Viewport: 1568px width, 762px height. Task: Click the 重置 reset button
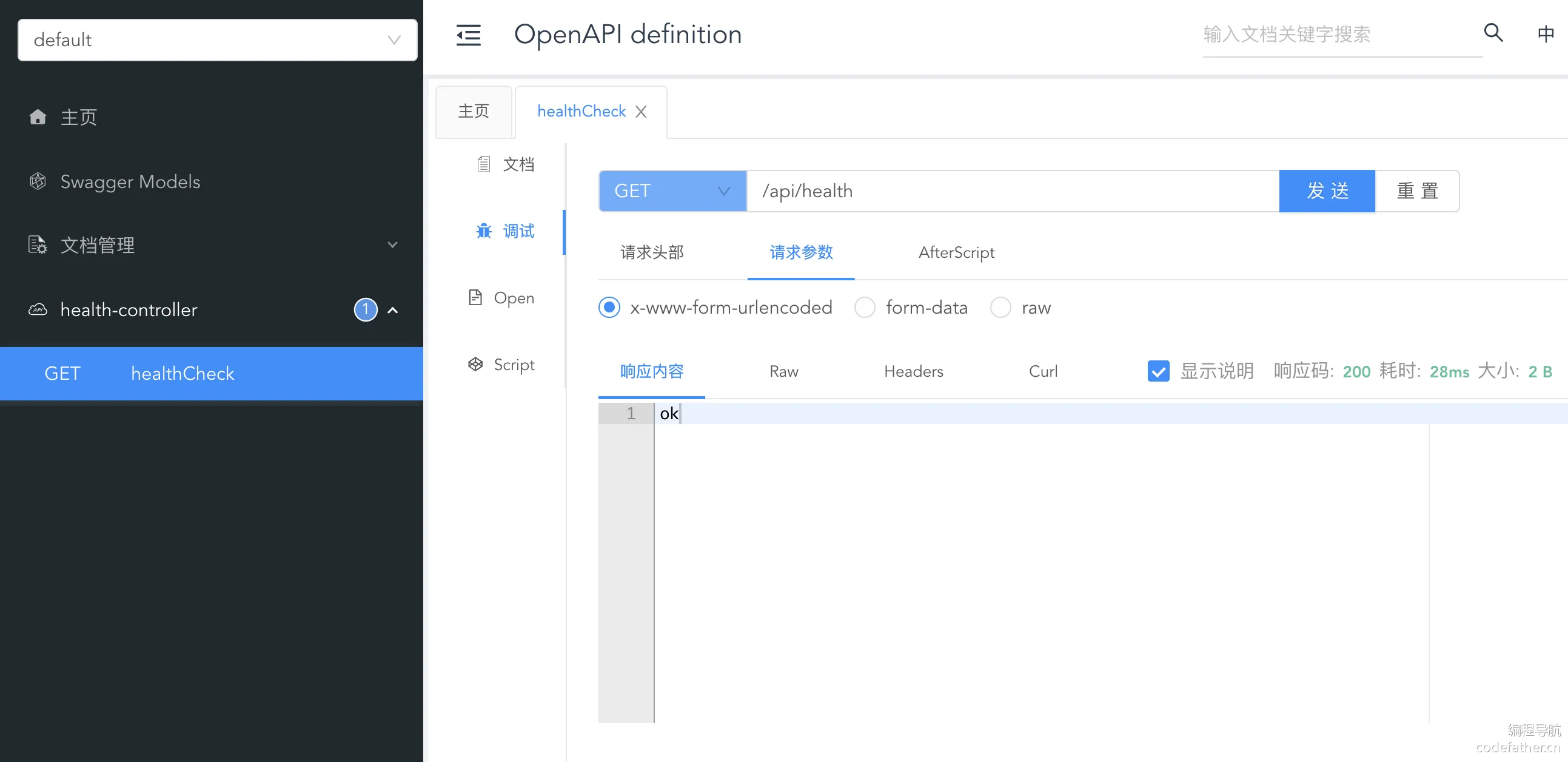(x=1417, y=191)
